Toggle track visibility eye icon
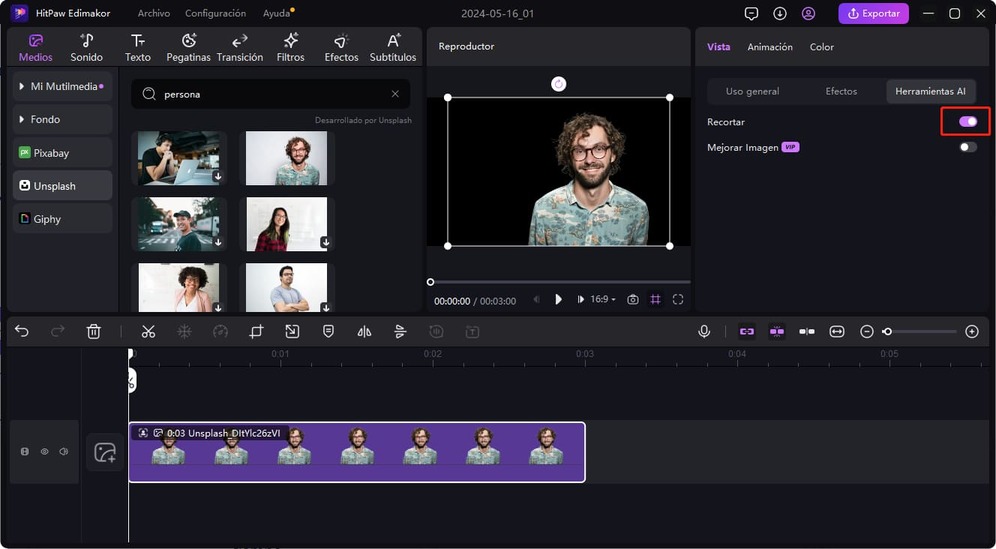Image resolution: width=996 pixels, height=549 pixels. (x=44, y=452)
